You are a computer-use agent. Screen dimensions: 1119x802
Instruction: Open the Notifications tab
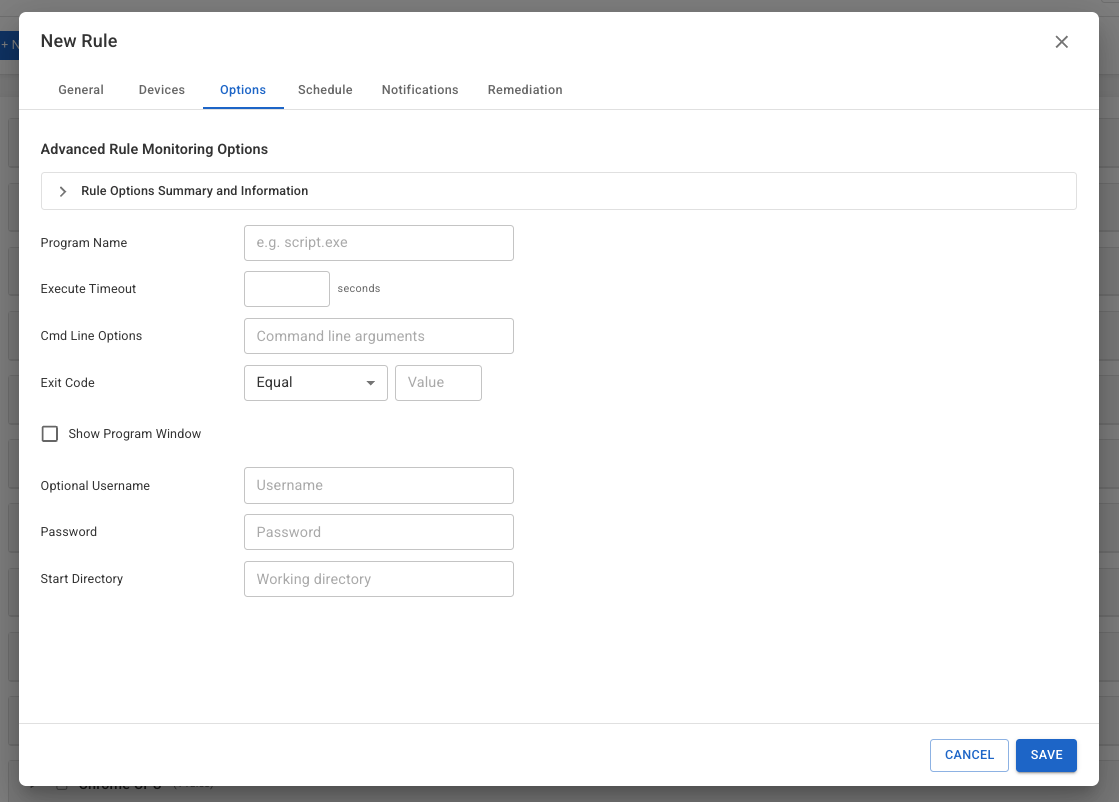point(420,90)
